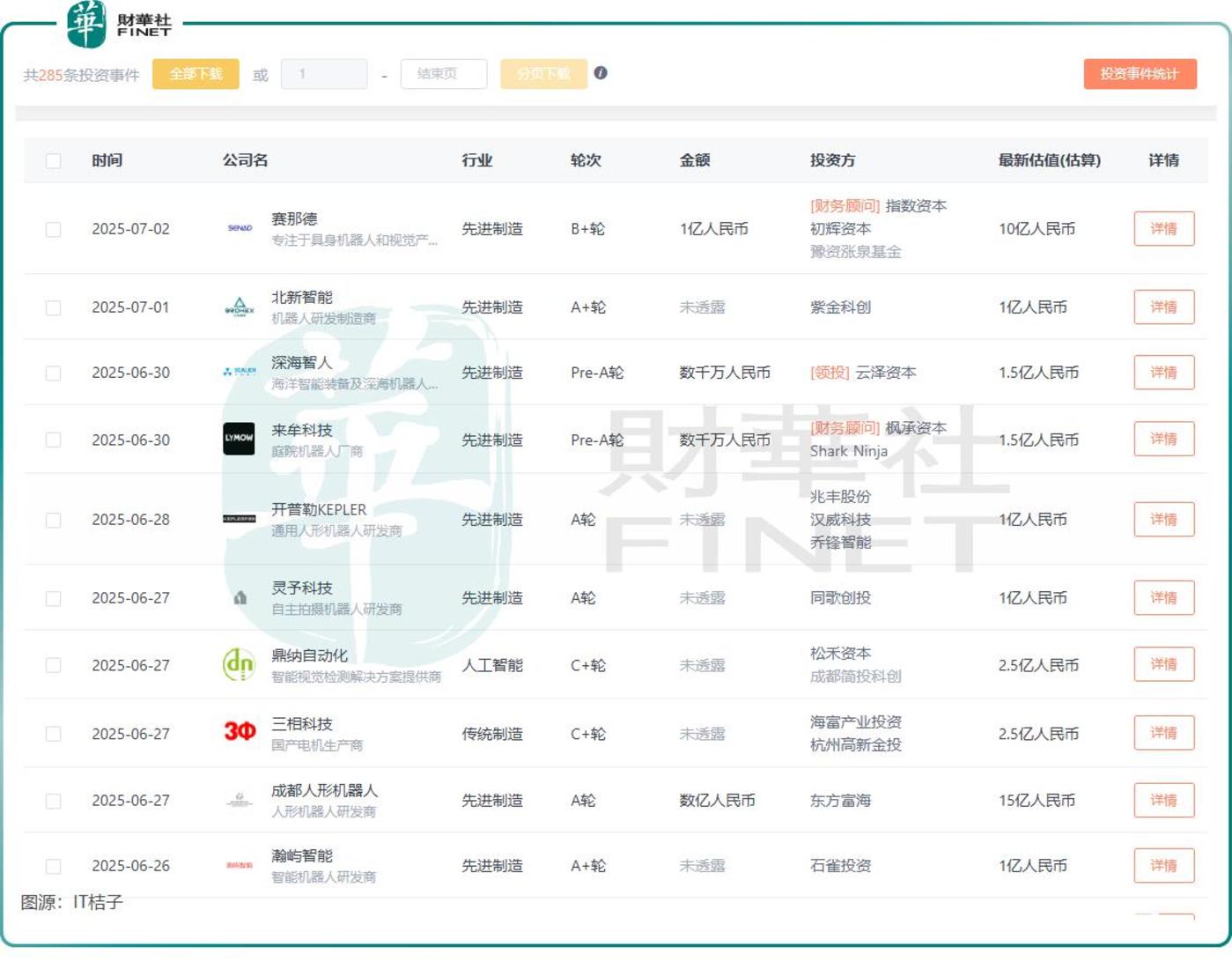Image resolution: width=1232 pixels, height=969 pixels.
Task: Open 投资事件统计 statistics
Action: pos(1140,74)
